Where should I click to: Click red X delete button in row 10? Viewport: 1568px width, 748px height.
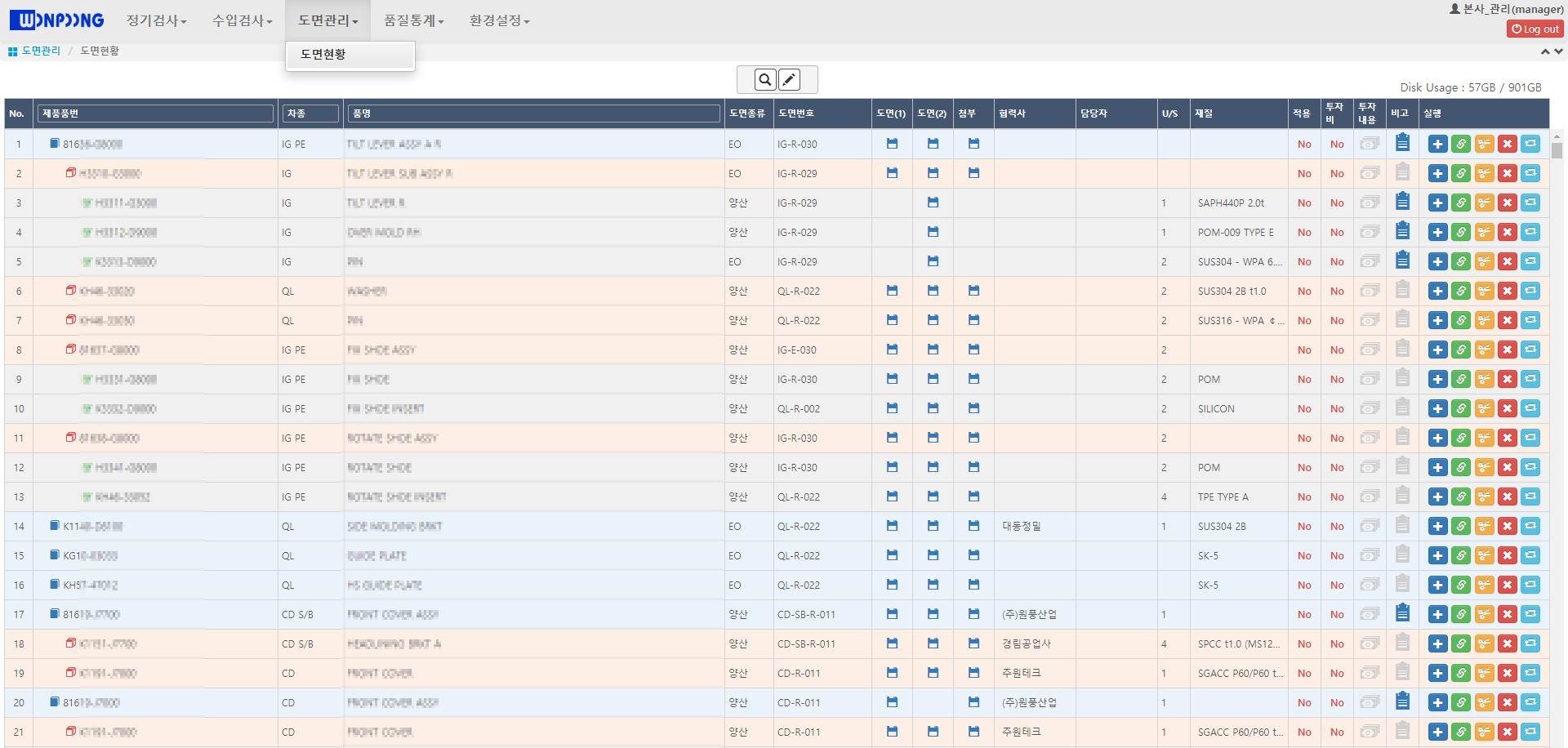(1508, 409)
